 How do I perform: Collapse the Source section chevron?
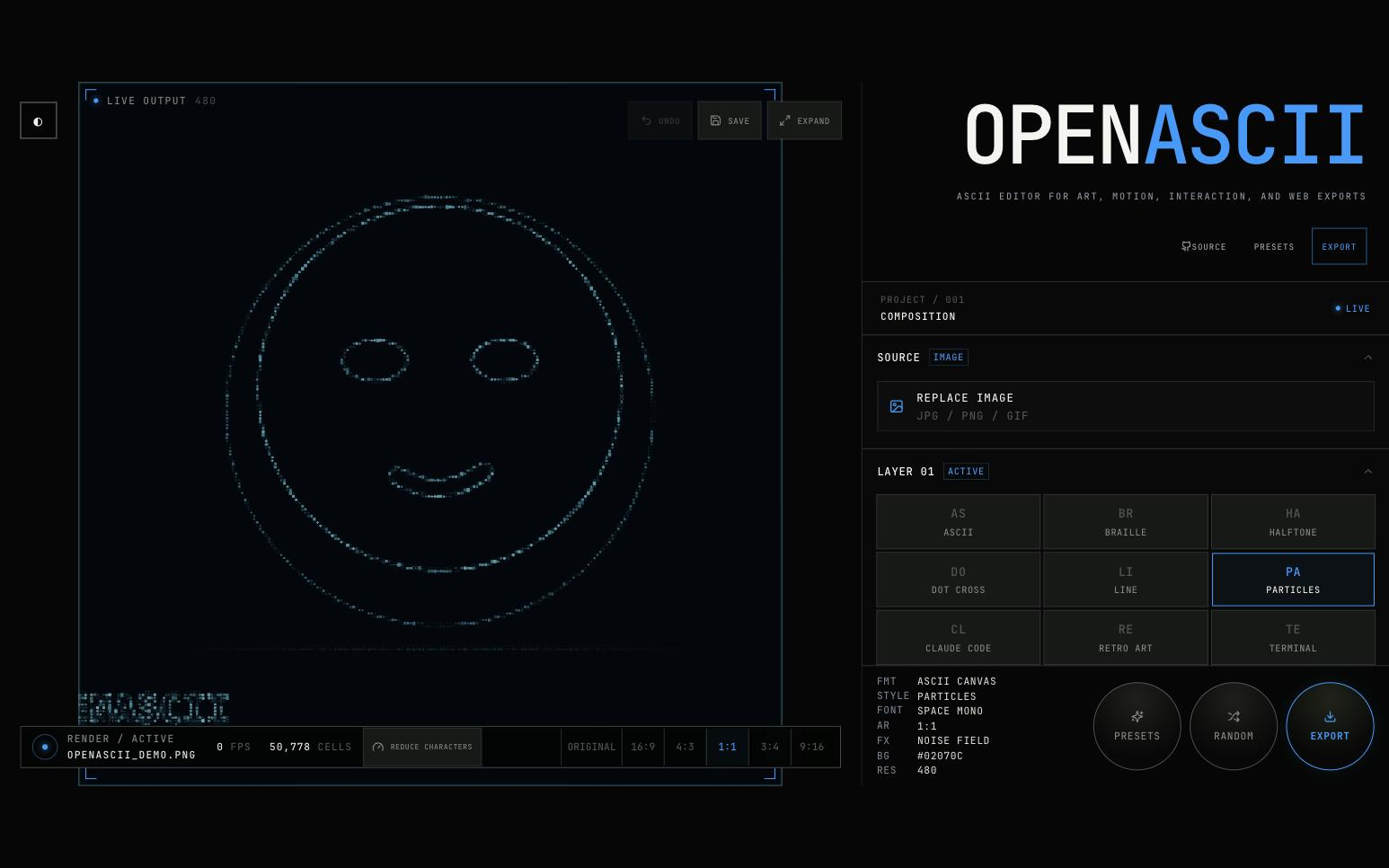(x=1367, y=358)
